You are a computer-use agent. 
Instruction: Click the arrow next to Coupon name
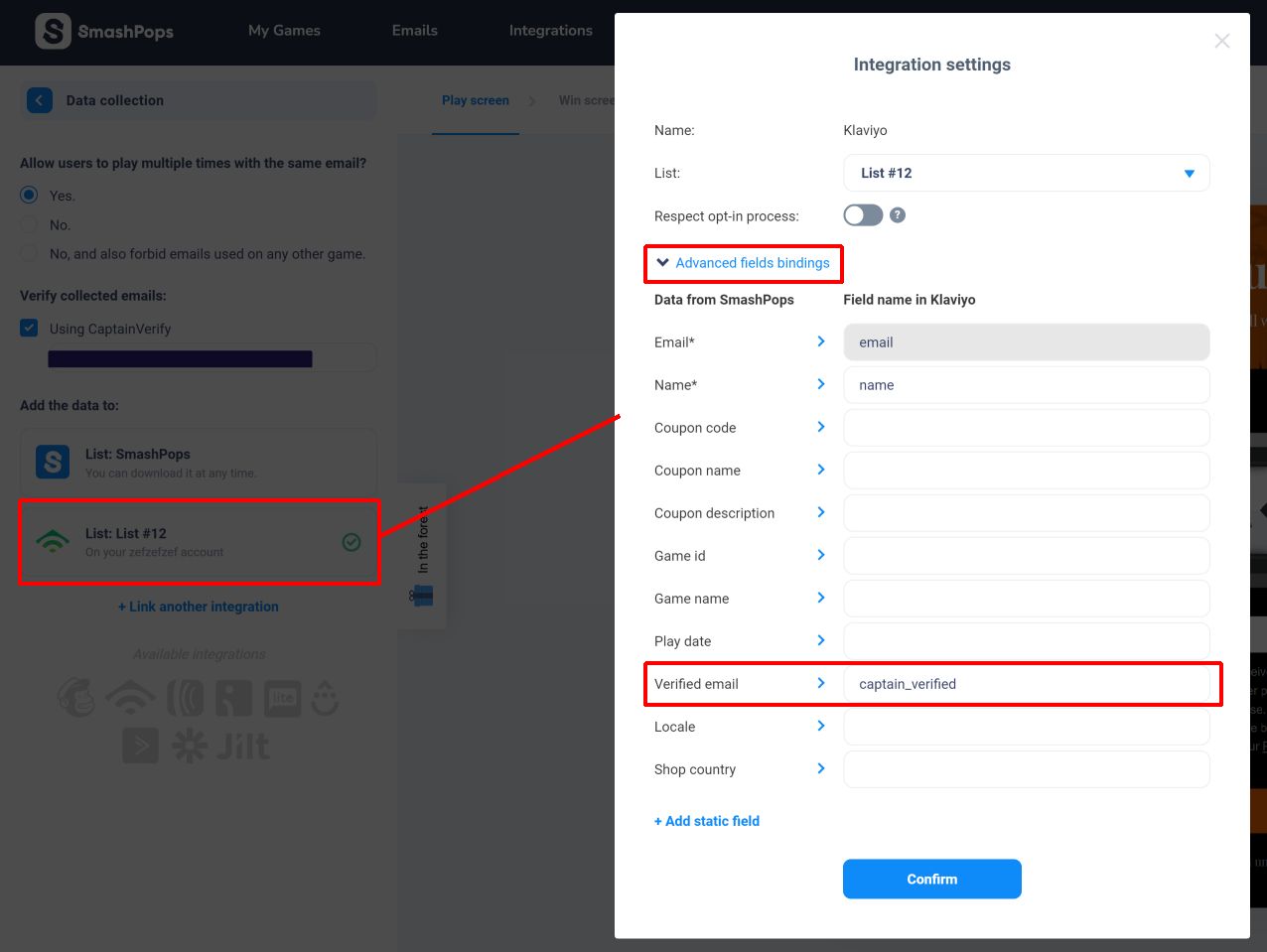click(821, 470)
